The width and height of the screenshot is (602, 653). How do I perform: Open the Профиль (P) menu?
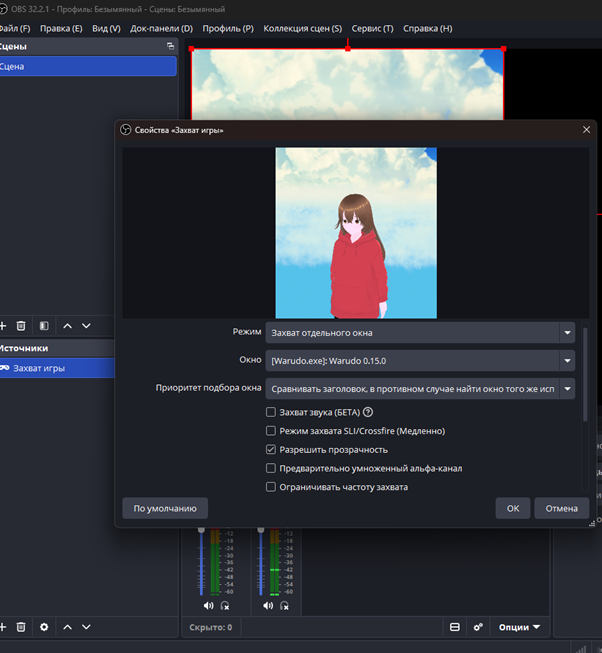pyautogui.click(x=228, y=28)
